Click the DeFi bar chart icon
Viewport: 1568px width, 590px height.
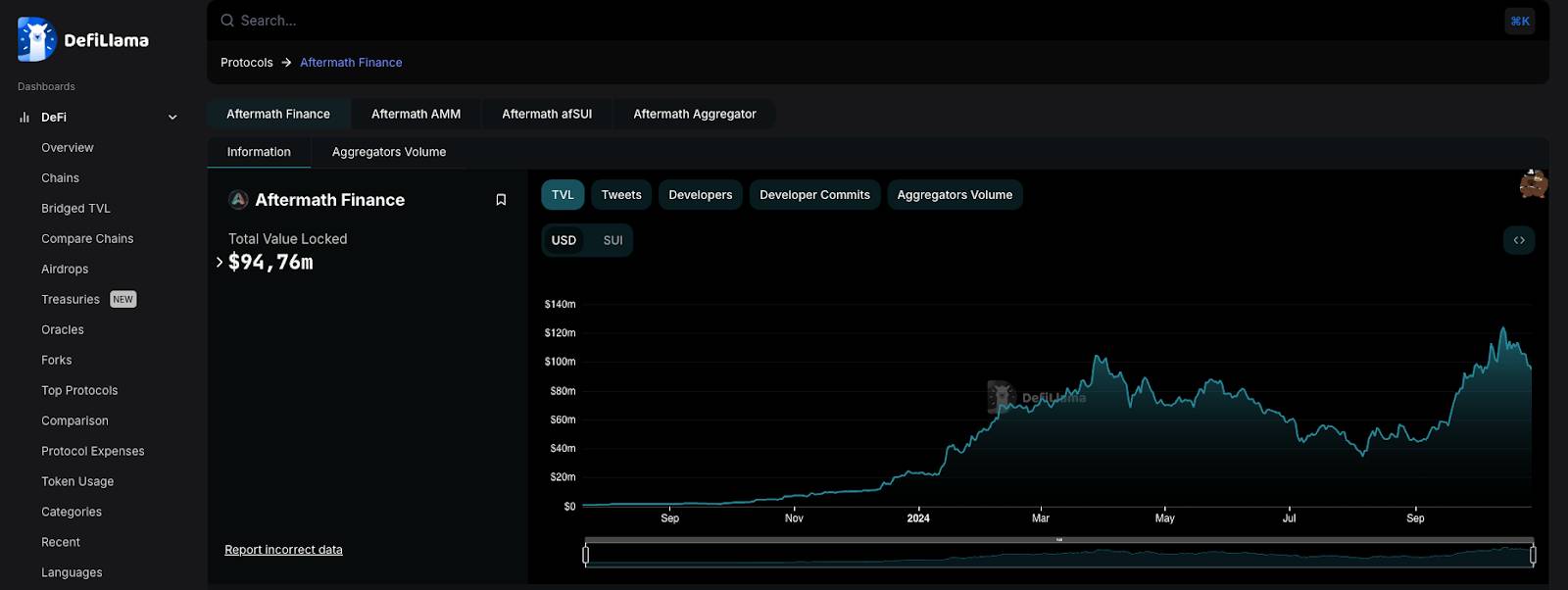24,118
